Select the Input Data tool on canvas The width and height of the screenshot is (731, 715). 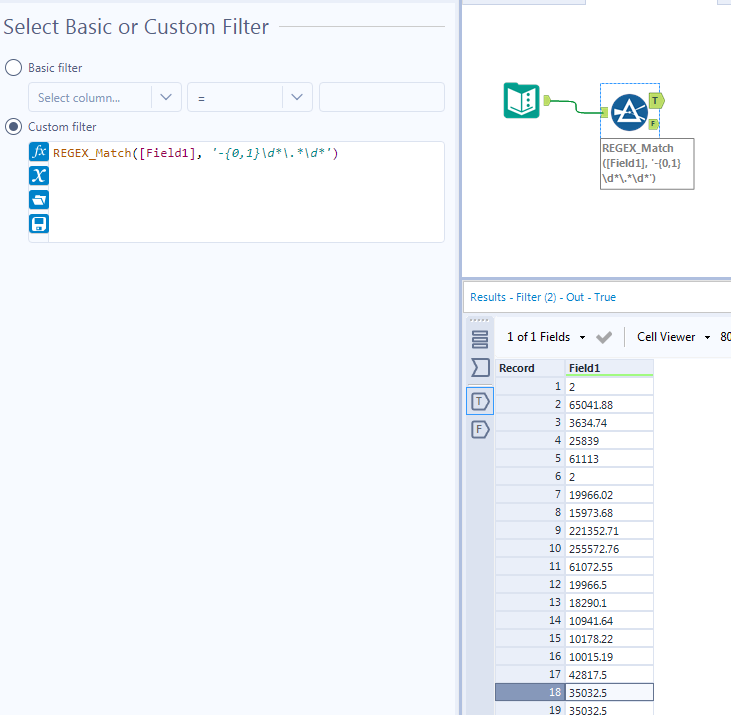click(522, 101)
